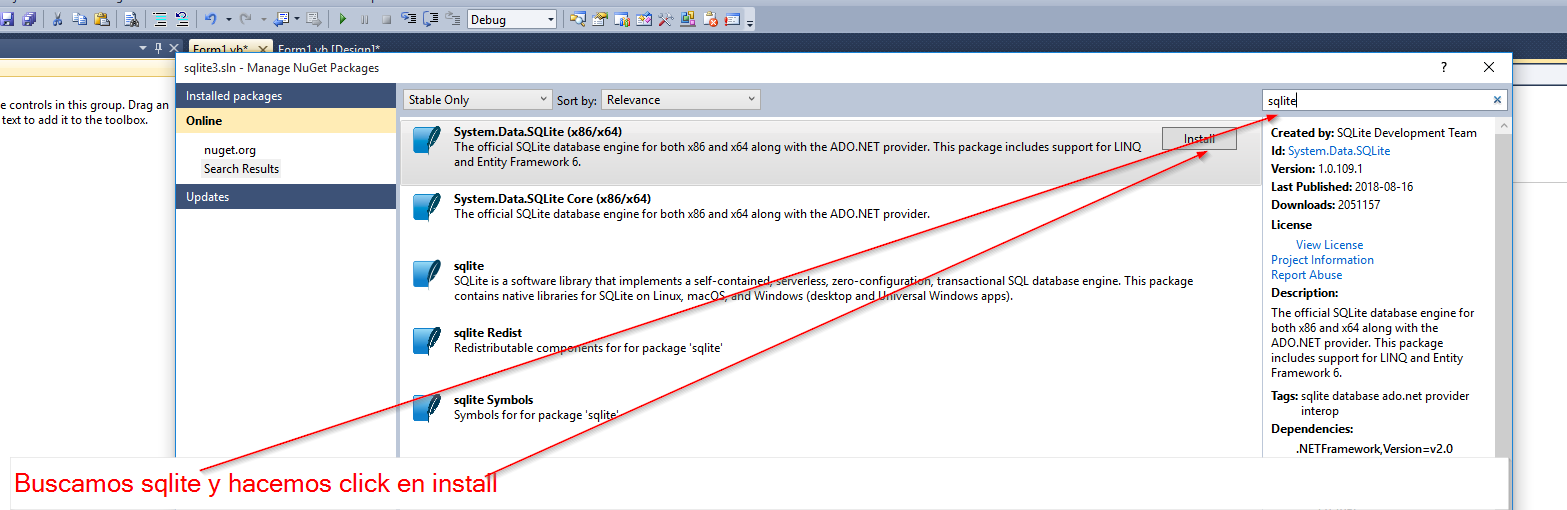Click the Copy toolbar icon
Screen dimensions: 1567x510
click(79, 19)
